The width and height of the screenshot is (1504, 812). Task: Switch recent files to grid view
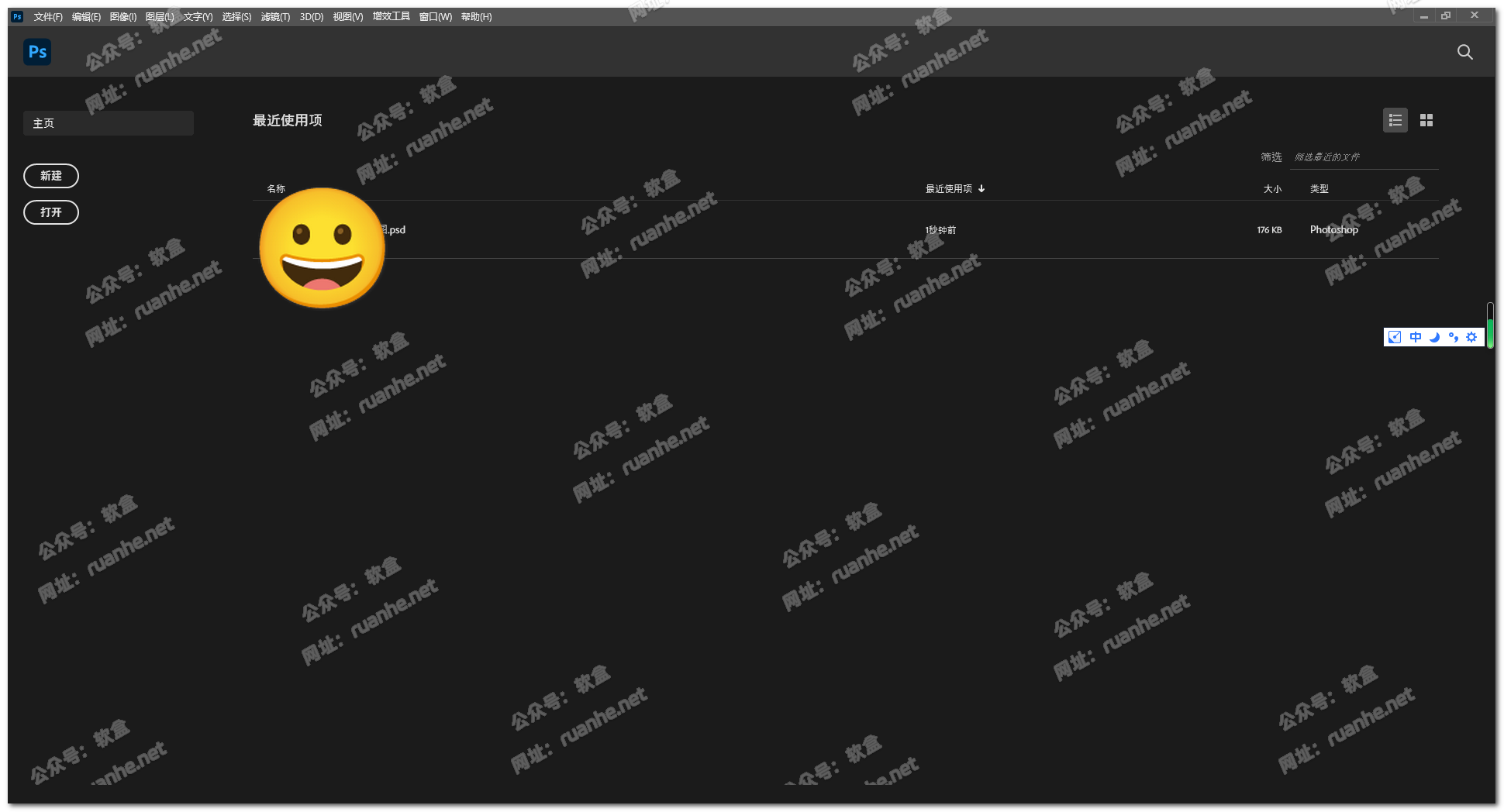tap(1426, 120)
